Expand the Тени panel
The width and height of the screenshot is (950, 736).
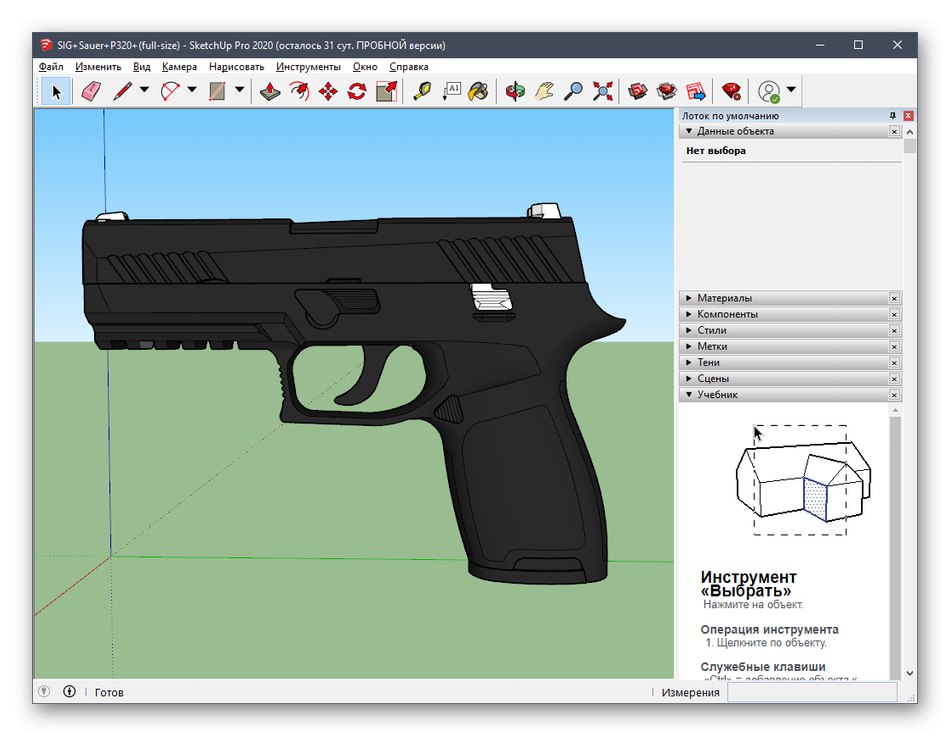(x=689, y=362)
